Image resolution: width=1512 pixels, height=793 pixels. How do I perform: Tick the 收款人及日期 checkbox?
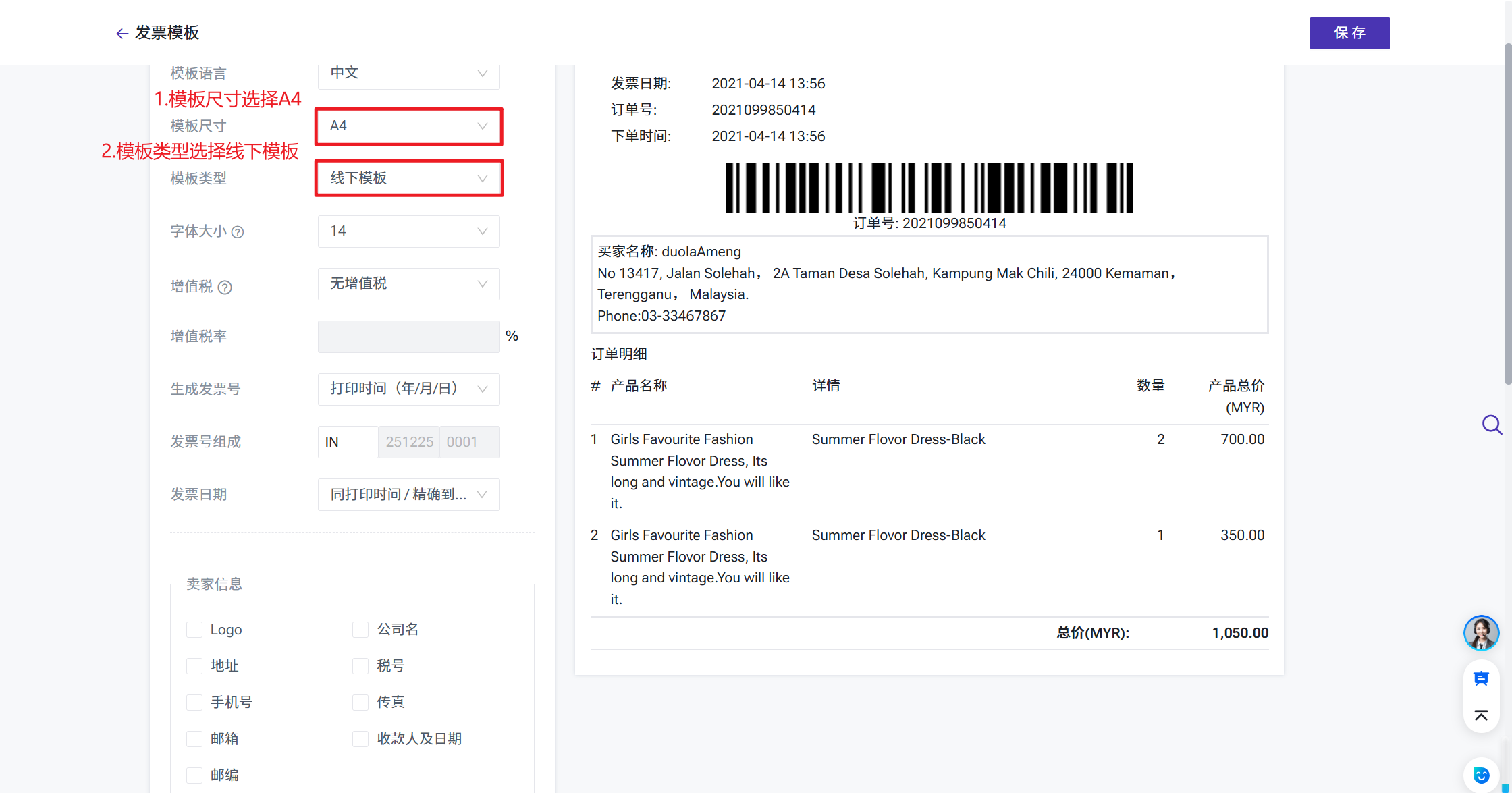(x=360, y=739)
